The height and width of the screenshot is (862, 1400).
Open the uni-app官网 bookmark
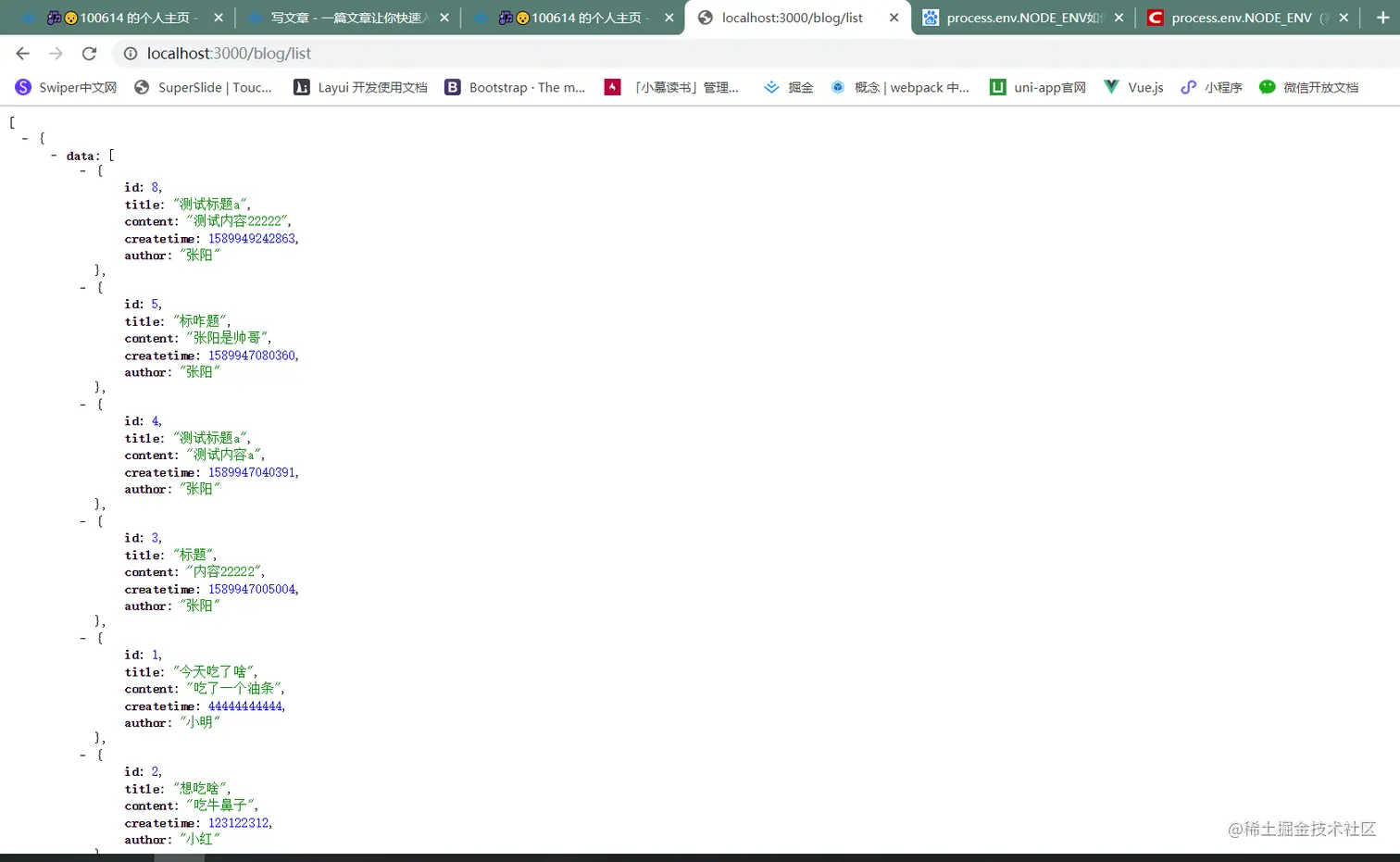point(1037,87)
